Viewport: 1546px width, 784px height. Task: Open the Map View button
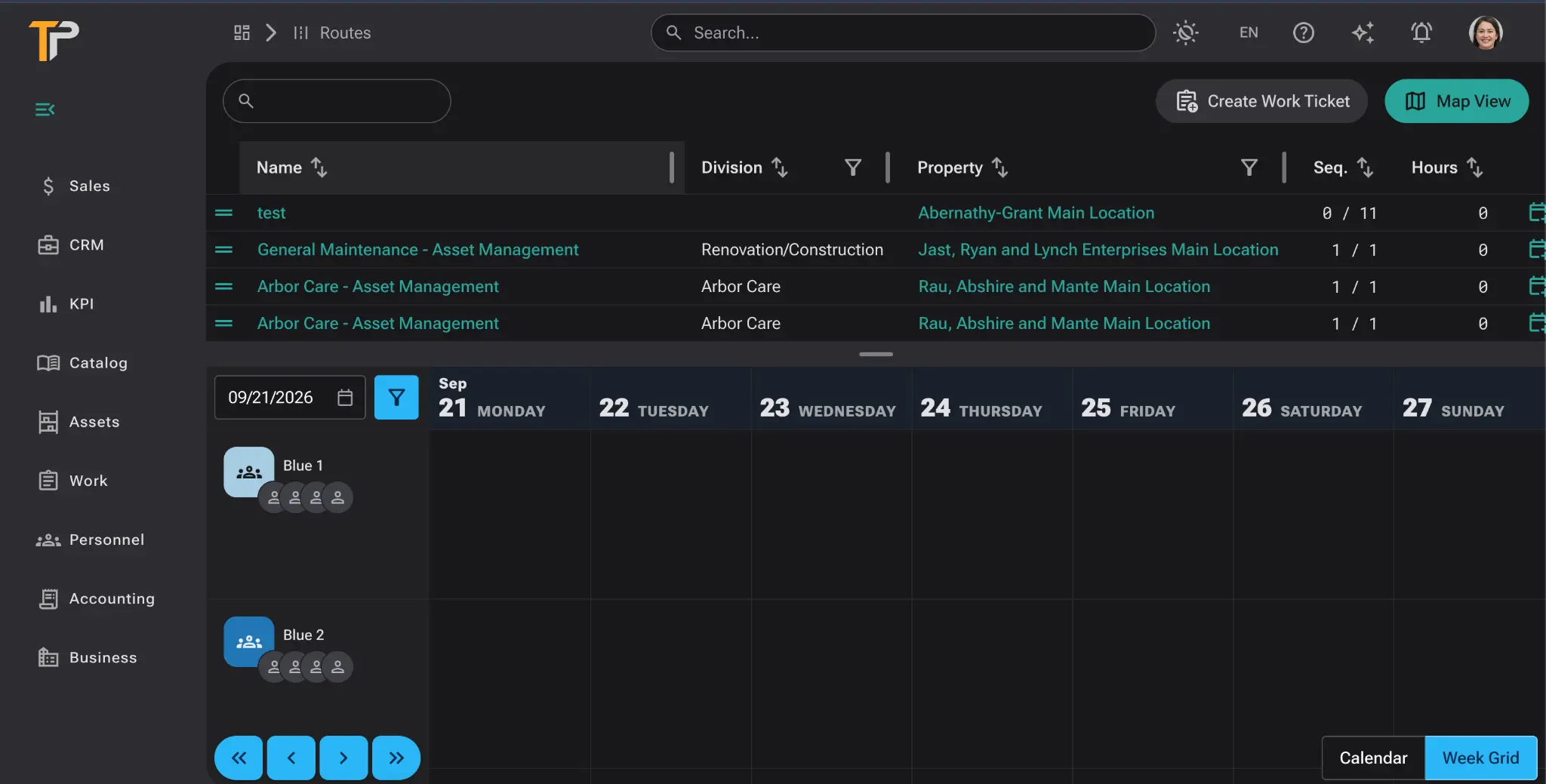[x=1457, y=101]
